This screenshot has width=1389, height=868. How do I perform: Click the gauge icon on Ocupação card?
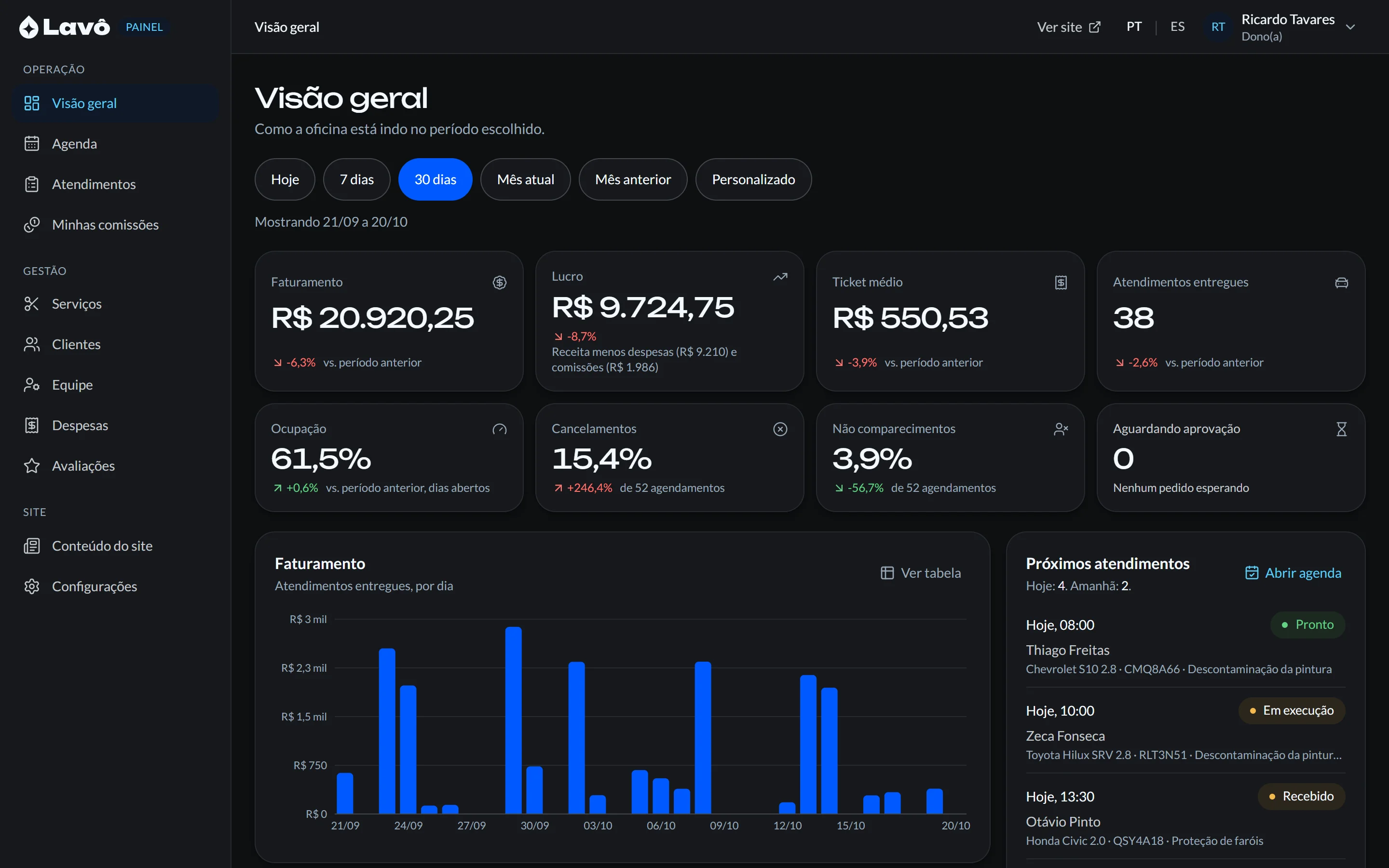[x=499, y=429]
